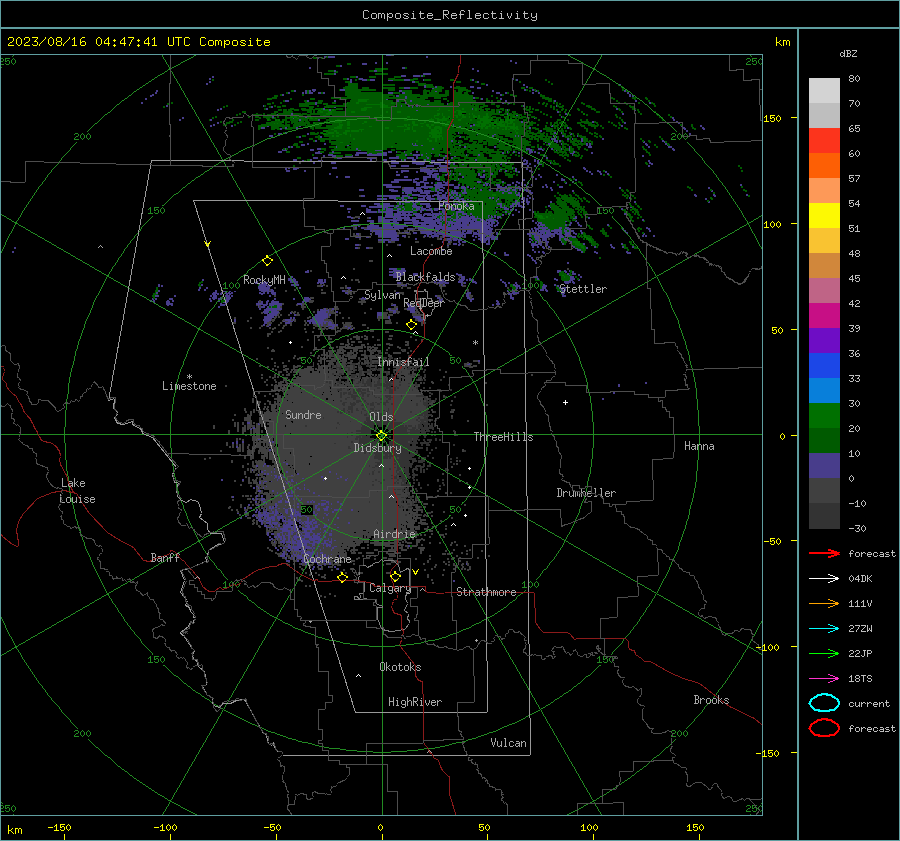The image size is (900, 841).
Task: Click the ThreeHills city label
Action: pyautogui.click(x=503, y=437)
